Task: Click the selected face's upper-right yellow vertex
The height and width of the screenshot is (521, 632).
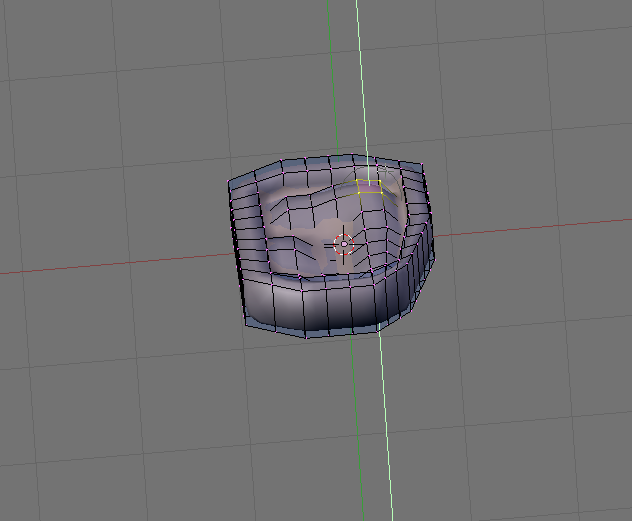Action: (x=379, y=181)
